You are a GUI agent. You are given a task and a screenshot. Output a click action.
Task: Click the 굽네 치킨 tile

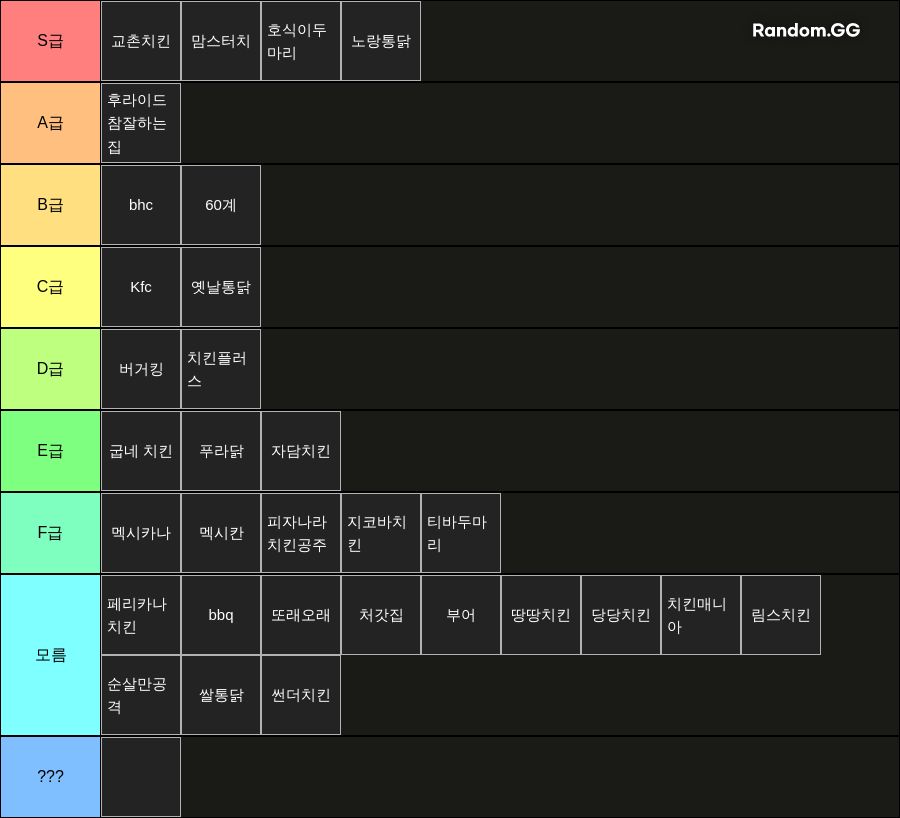point(141,451)
